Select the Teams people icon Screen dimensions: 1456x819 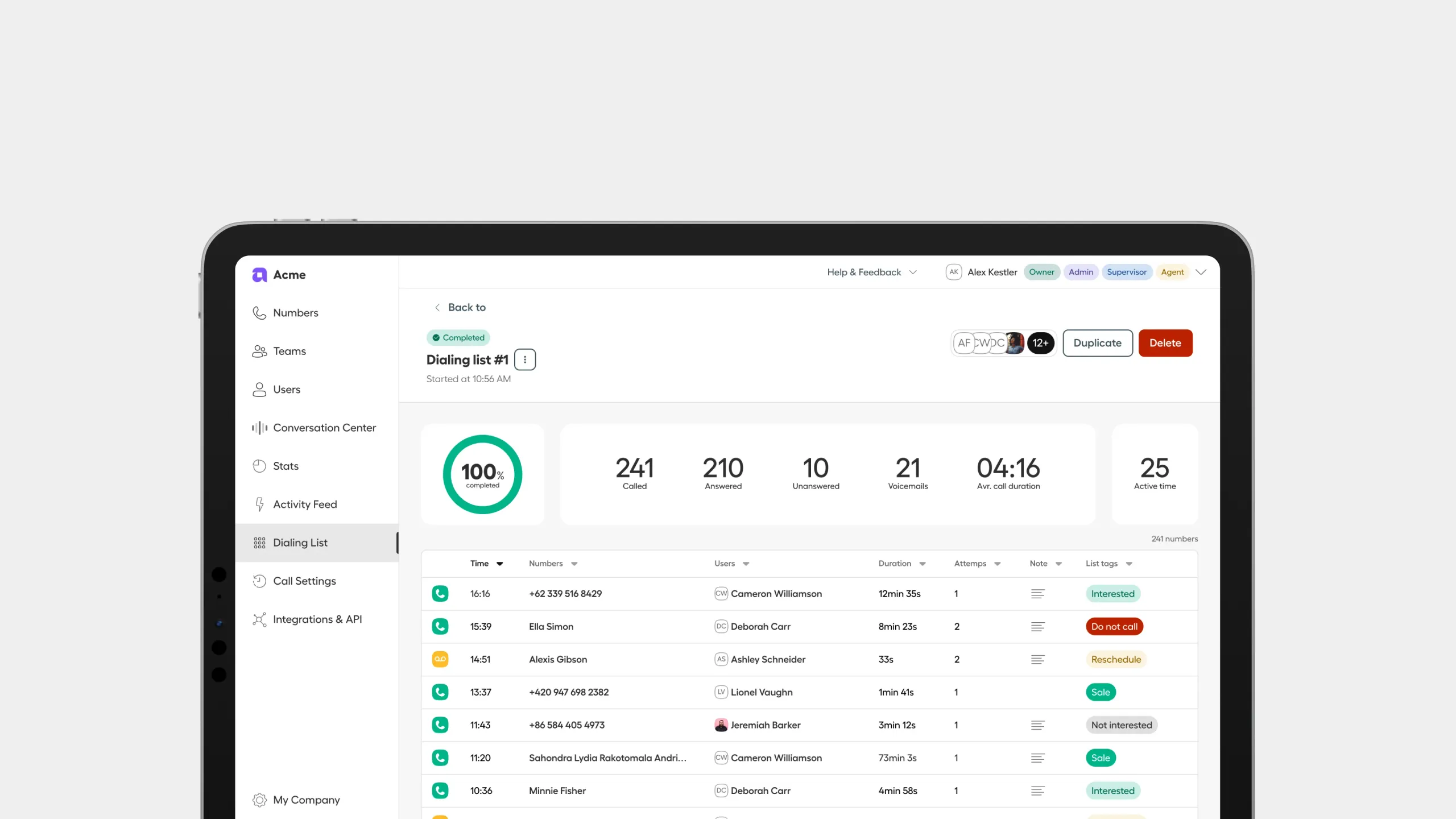pyautogui.click(x=259, y=351)
